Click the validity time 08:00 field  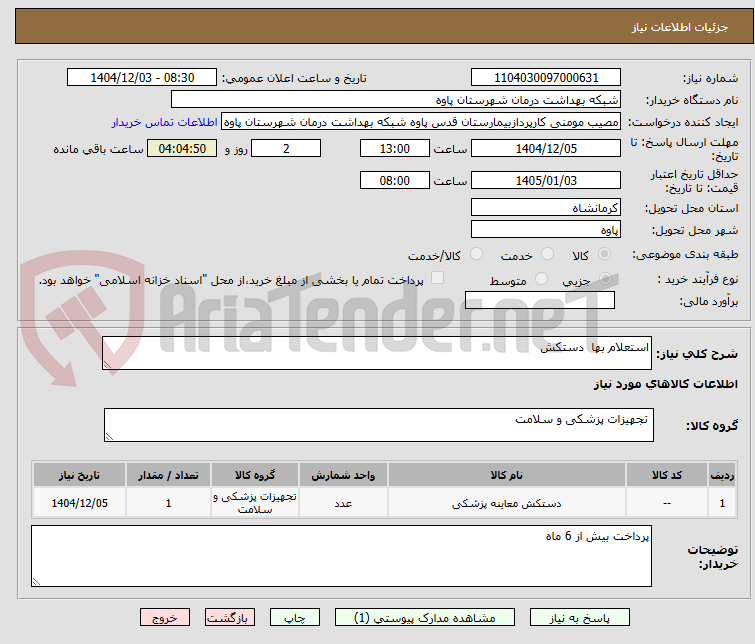click(395, 180)
